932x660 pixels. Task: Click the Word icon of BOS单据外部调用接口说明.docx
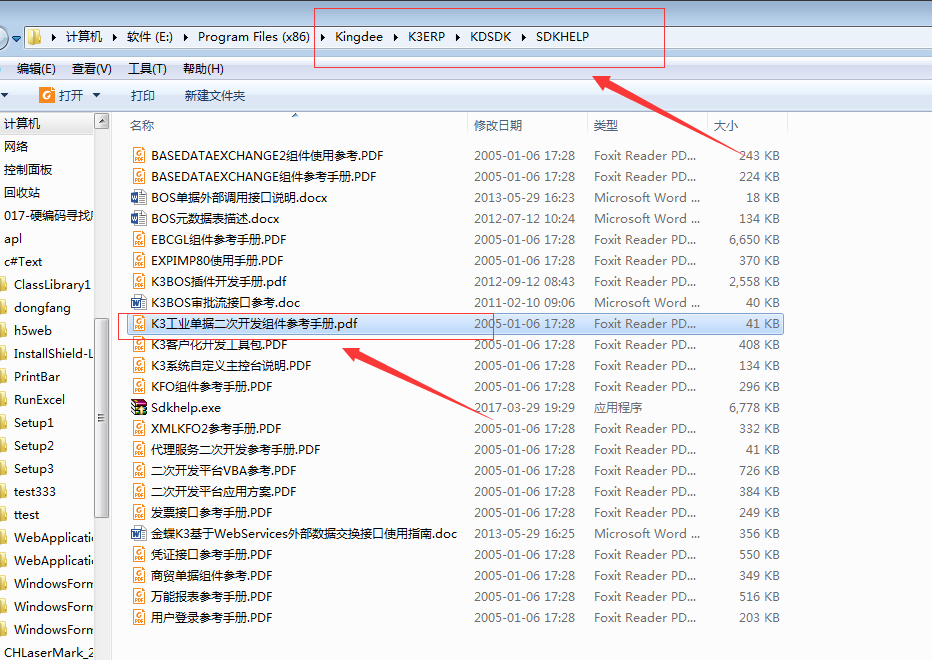click(138, 197)
